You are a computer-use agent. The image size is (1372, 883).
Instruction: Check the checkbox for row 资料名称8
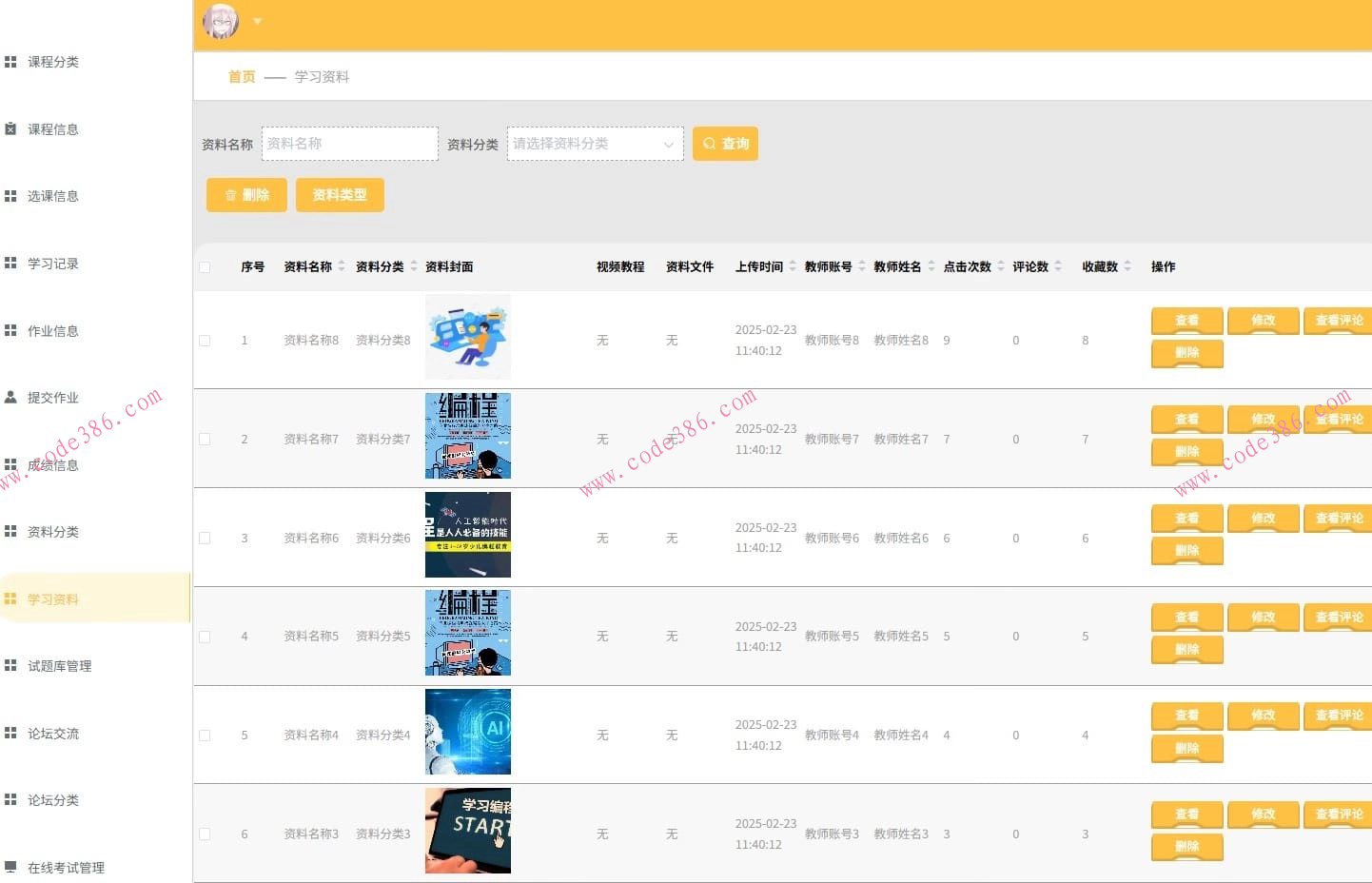205,341
